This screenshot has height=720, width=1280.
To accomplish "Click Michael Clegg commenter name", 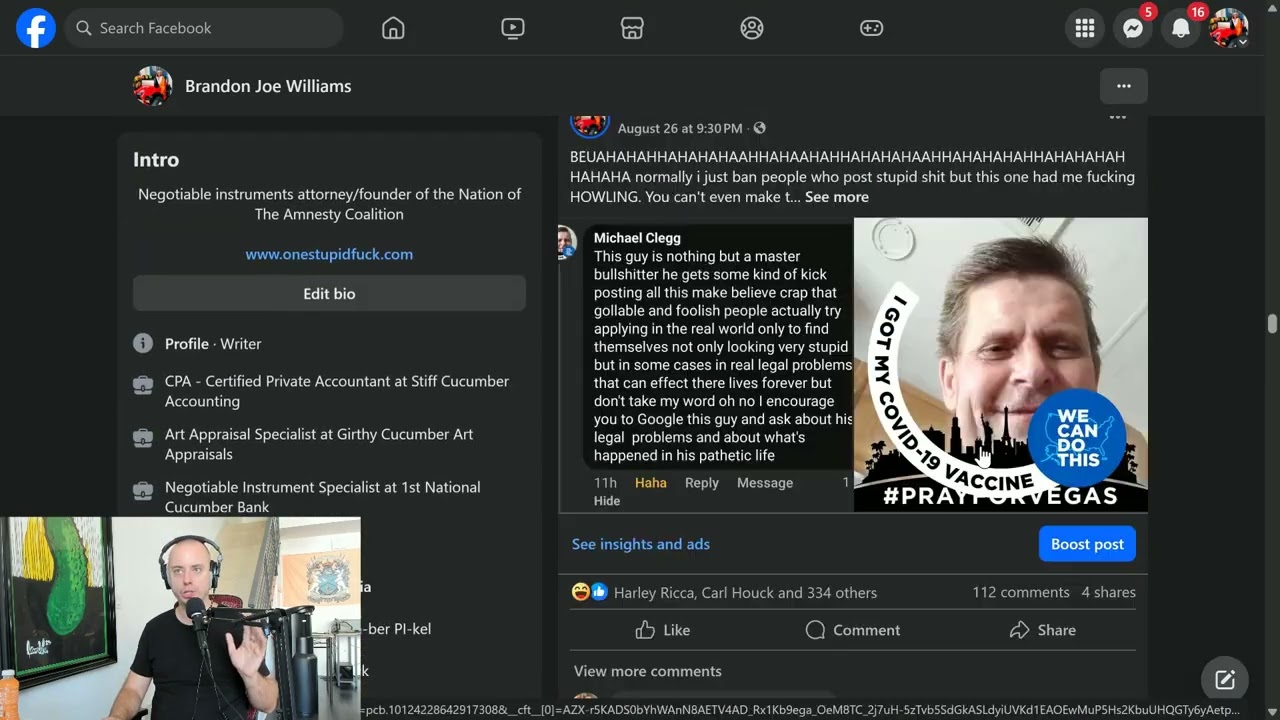I will tap(637, 238).
